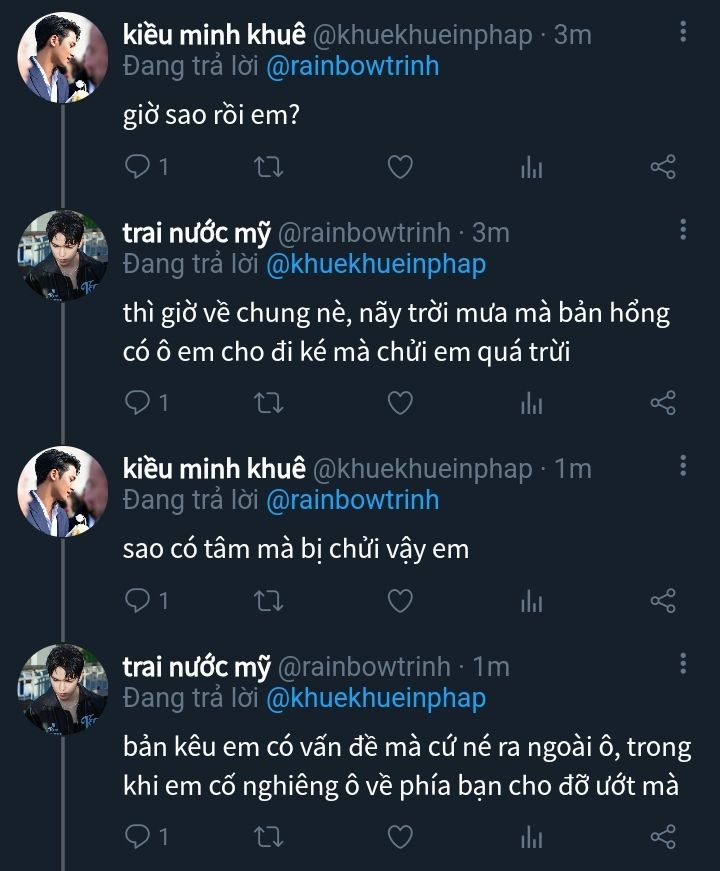The image size is (720, 871).
Task: Like the "thì giờ về chung nè" tweet
Action: 400,403
